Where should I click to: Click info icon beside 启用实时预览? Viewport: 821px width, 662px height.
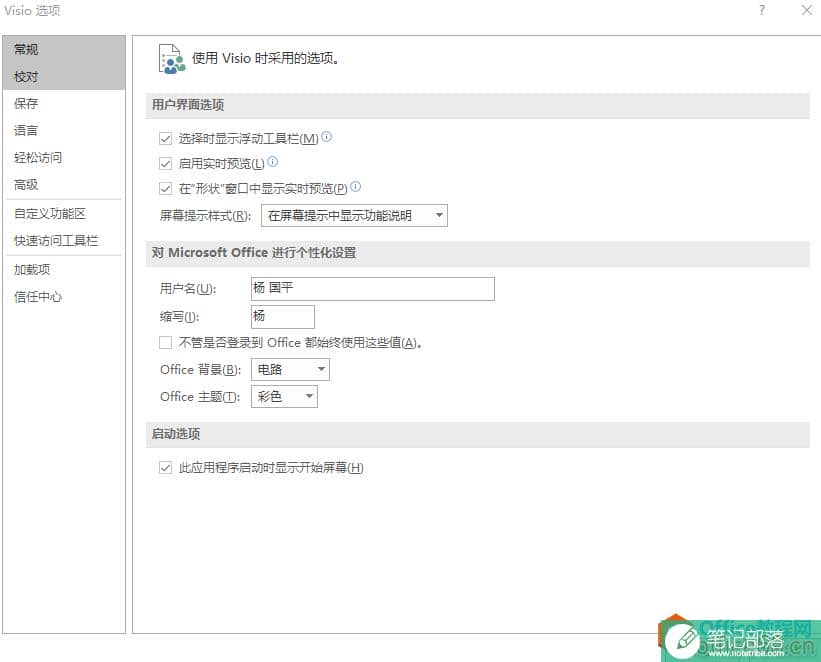pos(272,161)
